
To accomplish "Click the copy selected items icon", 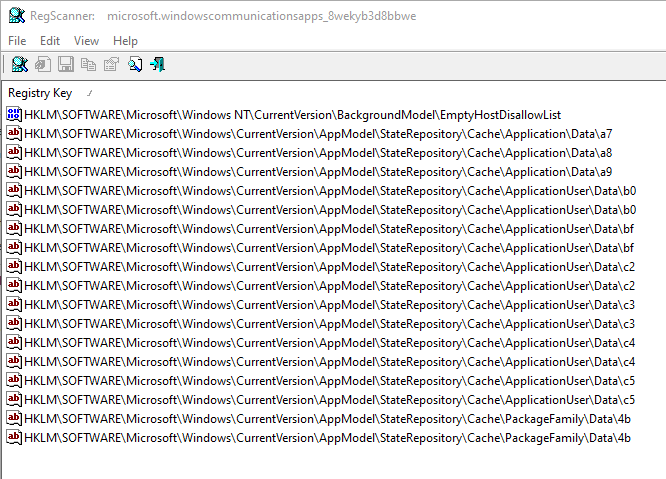I will pos(88,65).
